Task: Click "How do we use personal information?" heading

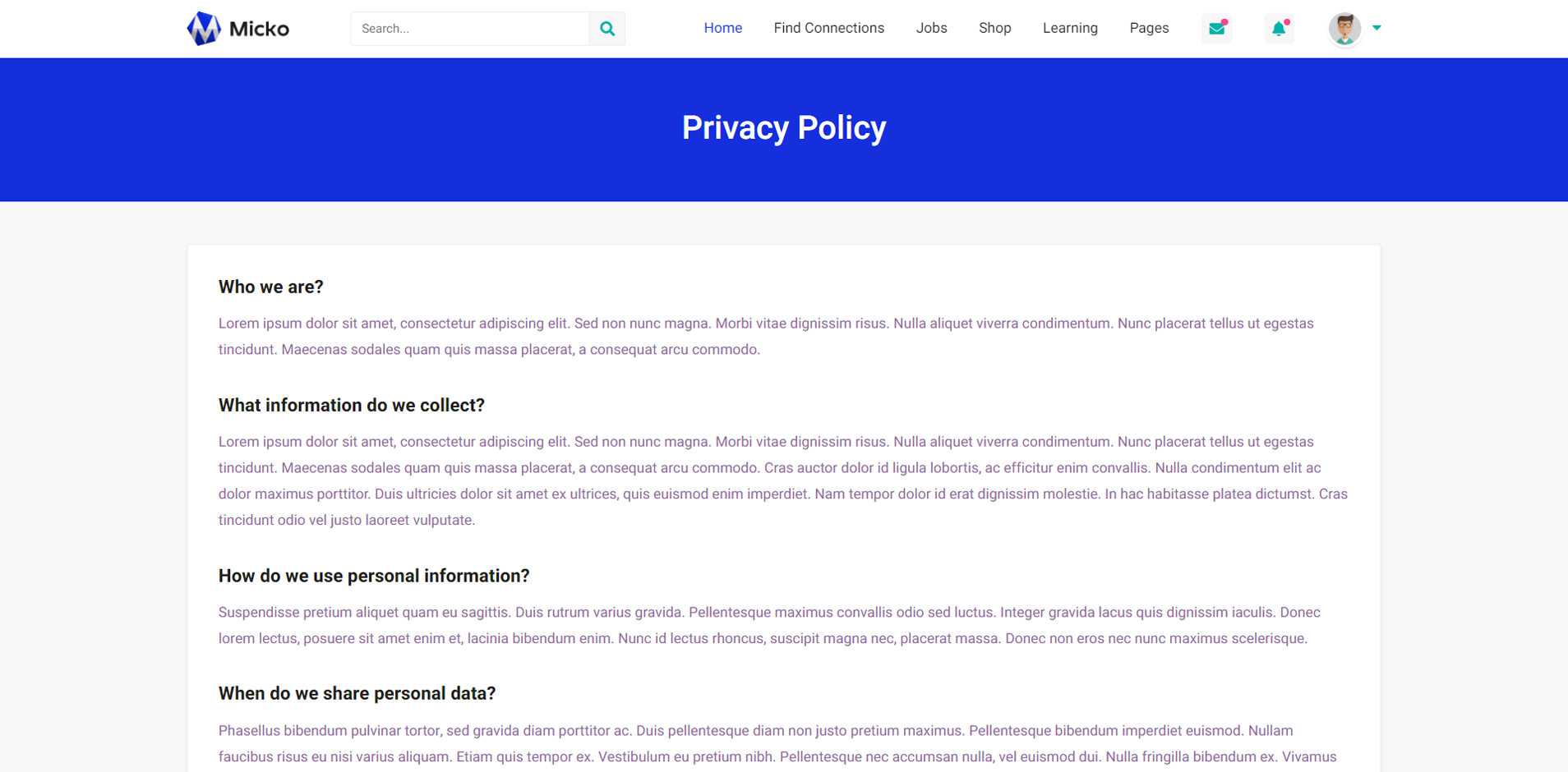Action: pyautogui.click(x=374, y=576)
